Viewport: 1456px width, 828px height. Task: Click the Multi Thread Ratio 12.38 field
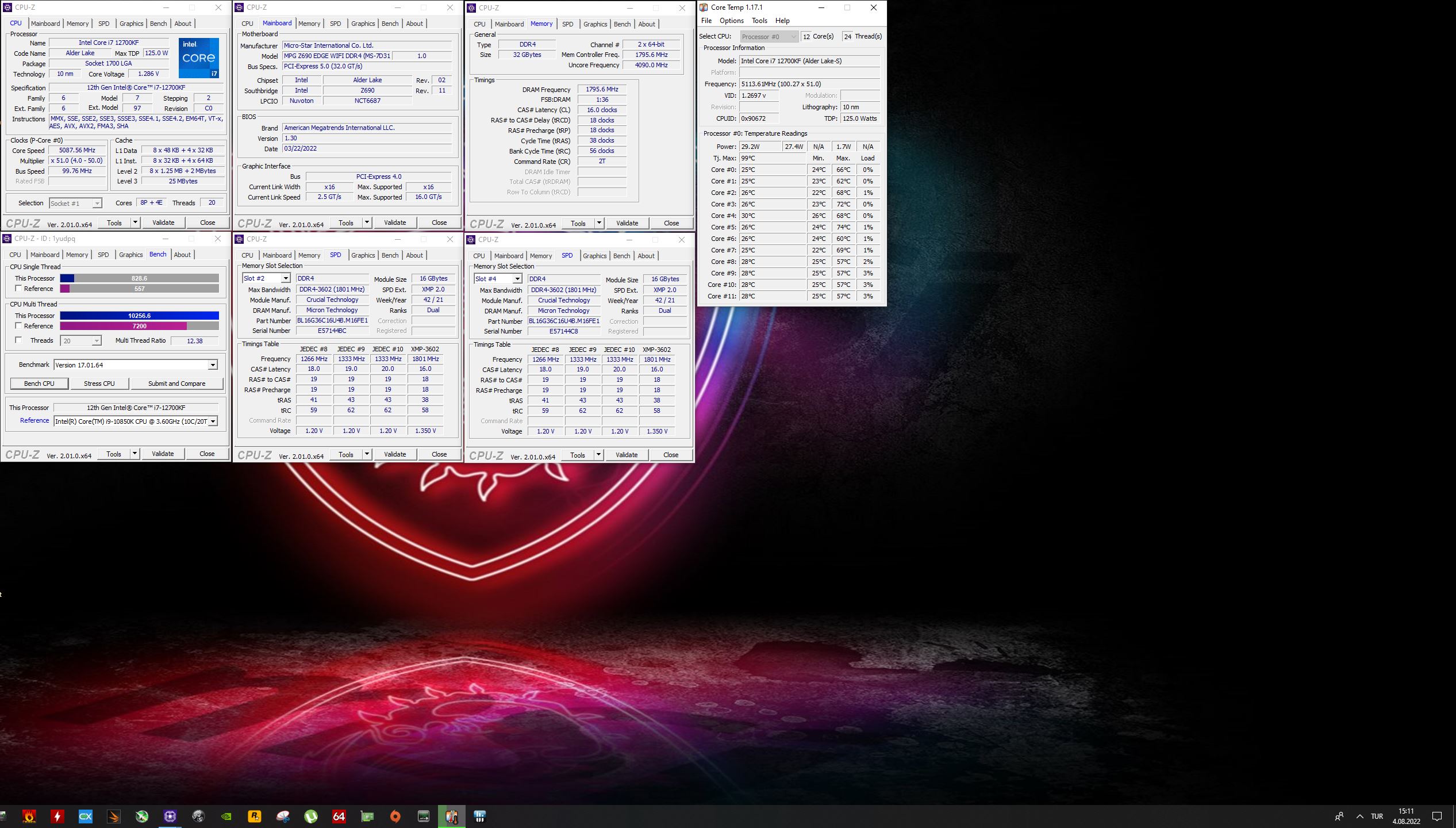195,341
